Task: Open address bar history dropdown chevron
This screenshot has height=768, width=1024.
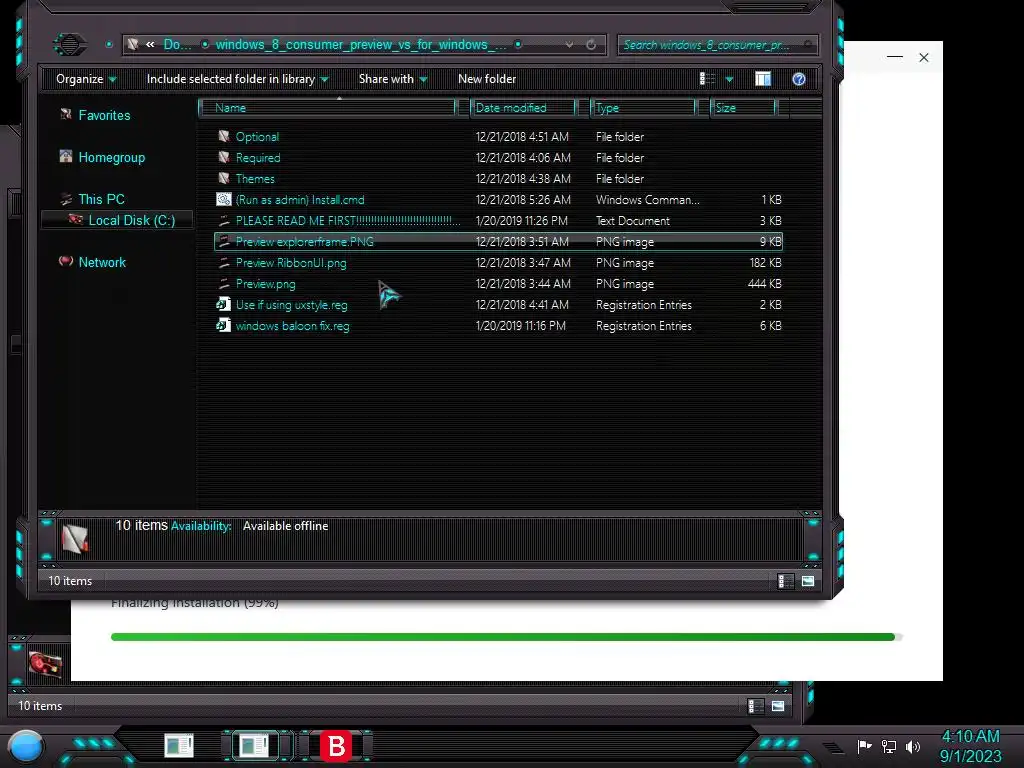Action: [569, 44]
